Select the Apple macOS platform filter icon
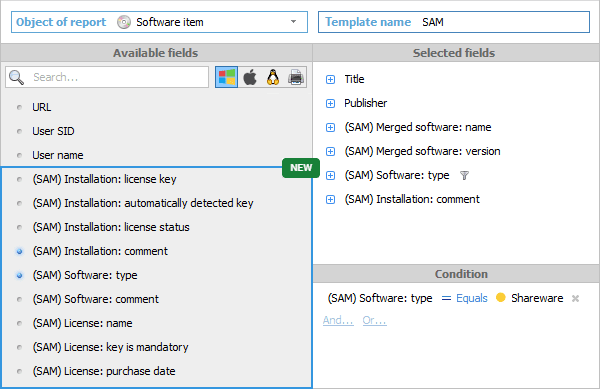 click(x=250, y=77)
